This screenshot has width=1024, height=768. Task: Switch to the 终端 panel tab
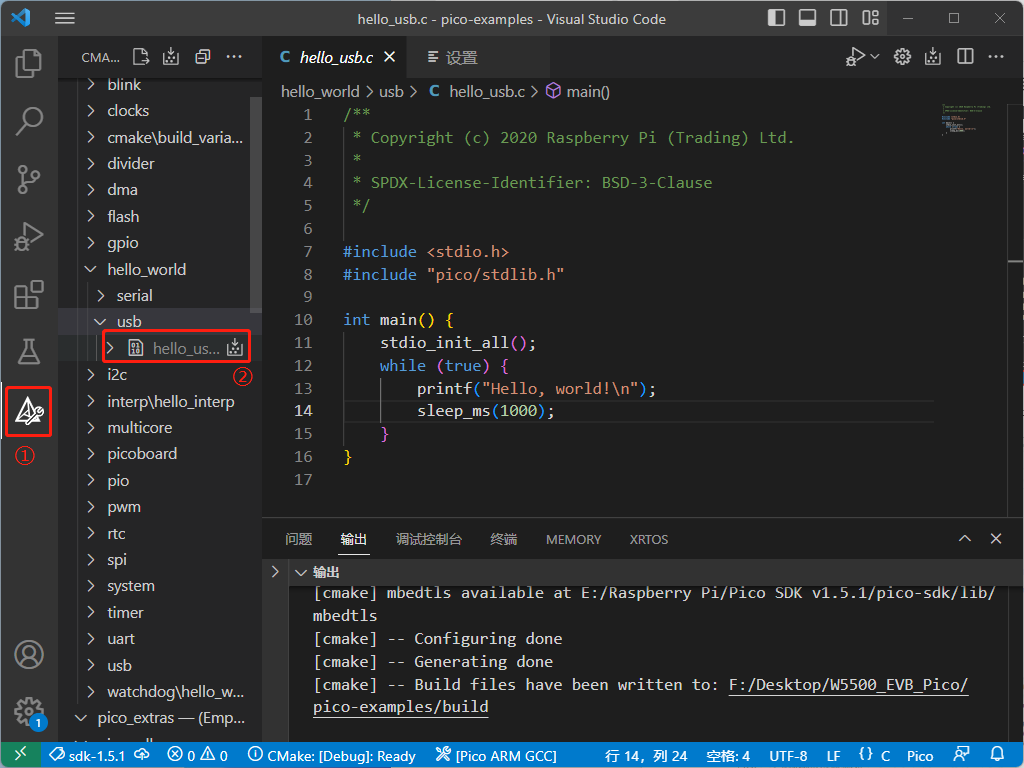coord(504,539)
